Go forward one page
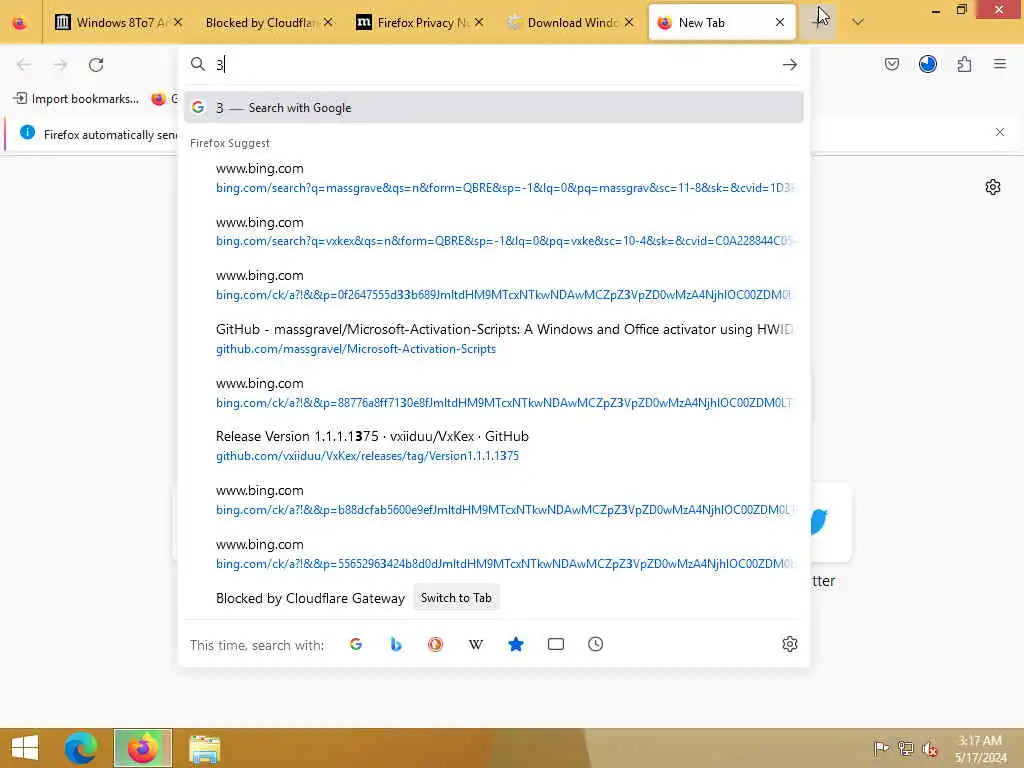The width and height of the screenshot is (1024, 768). [60, 65]
